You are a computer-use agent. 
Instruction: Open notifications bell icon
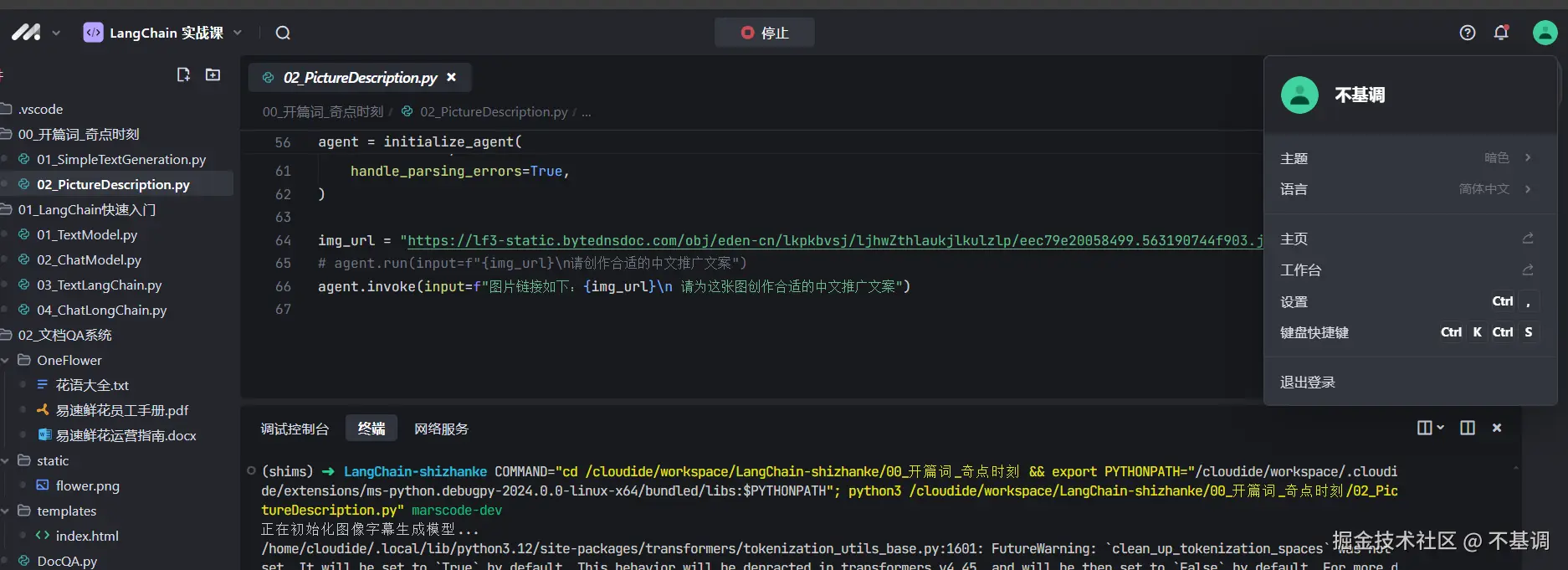[x=1501, y=33]
